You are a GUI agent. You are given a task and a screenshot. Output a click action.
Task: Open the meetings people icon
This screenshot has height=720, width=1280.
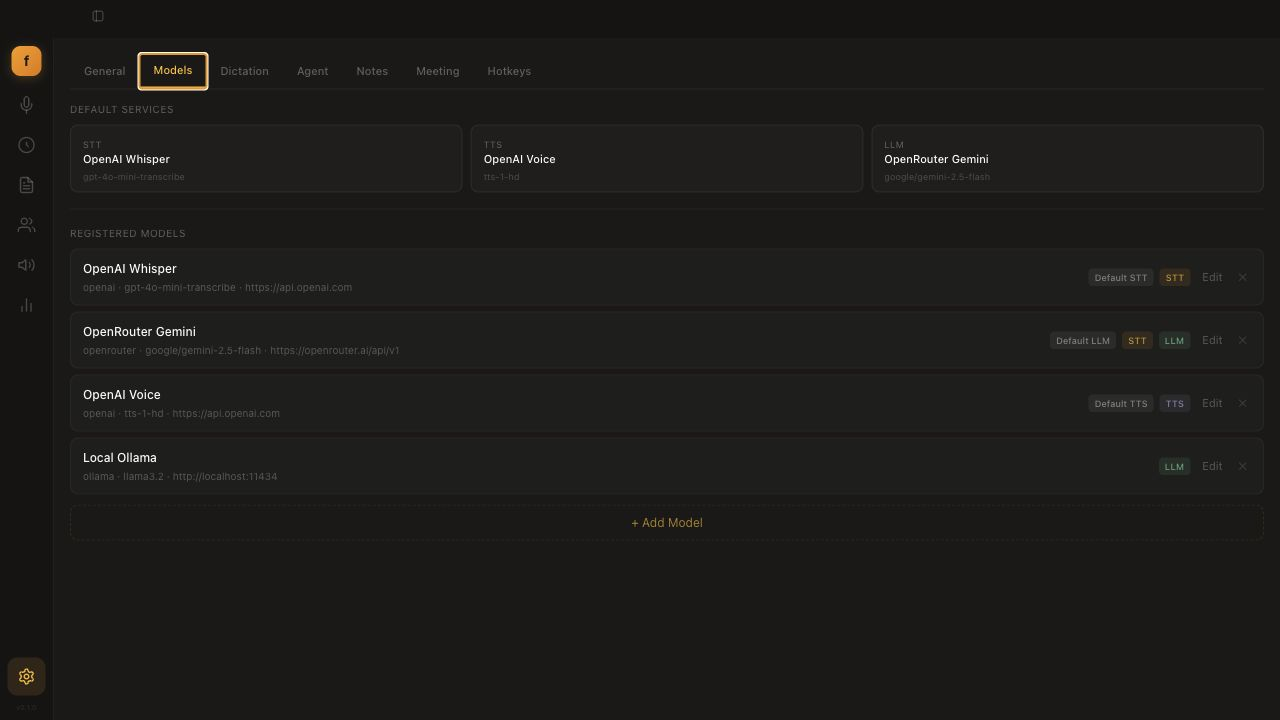[x=26, y=225]
